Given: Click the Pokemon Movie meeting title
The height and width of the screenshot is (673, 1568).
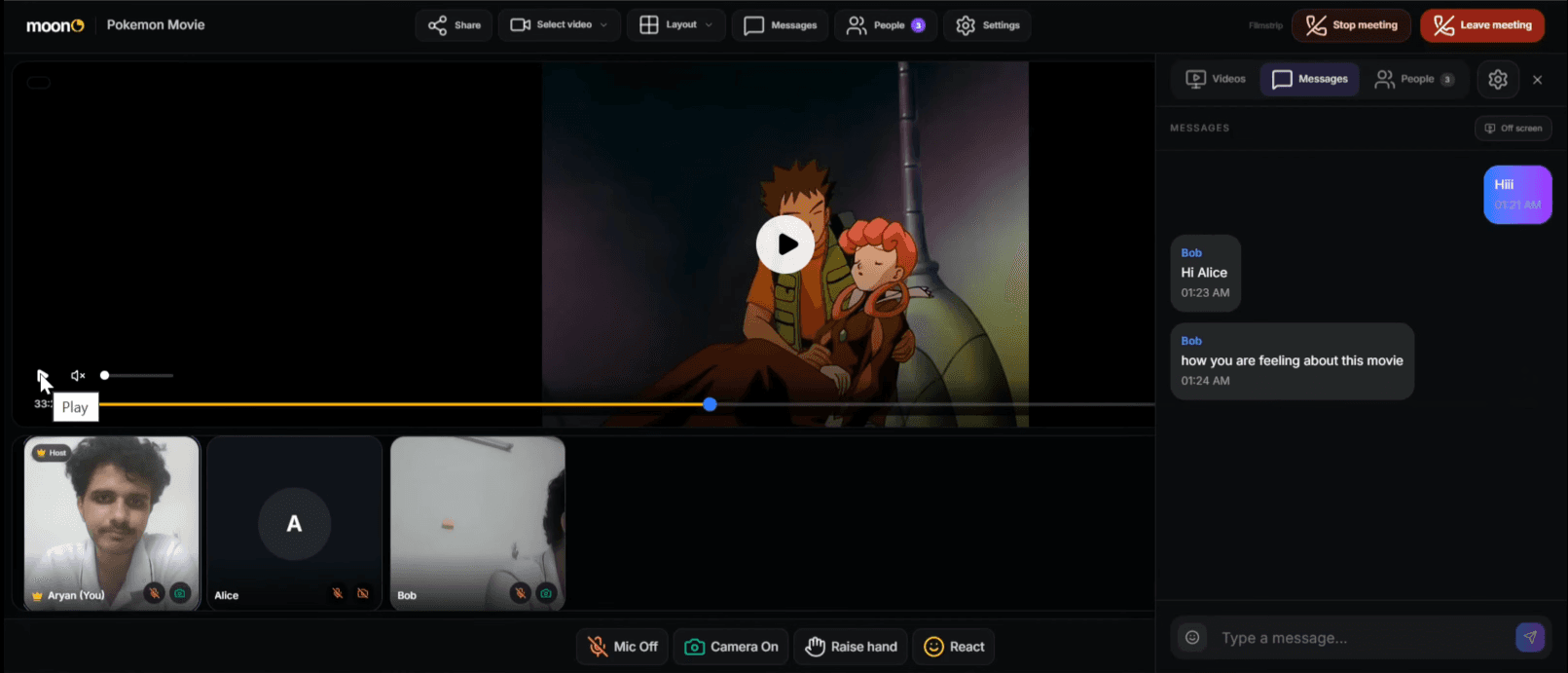Looking at the screenshot, I should [156, 25].
